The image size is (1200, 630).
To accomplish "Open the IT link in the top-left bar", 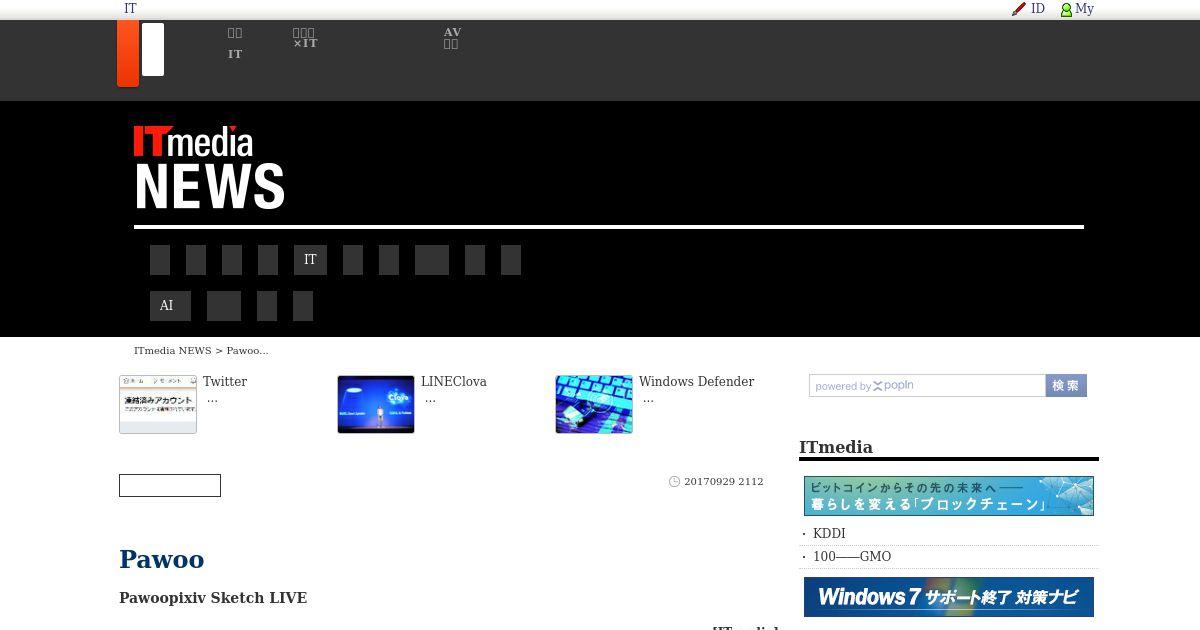I will pos(130,8).
